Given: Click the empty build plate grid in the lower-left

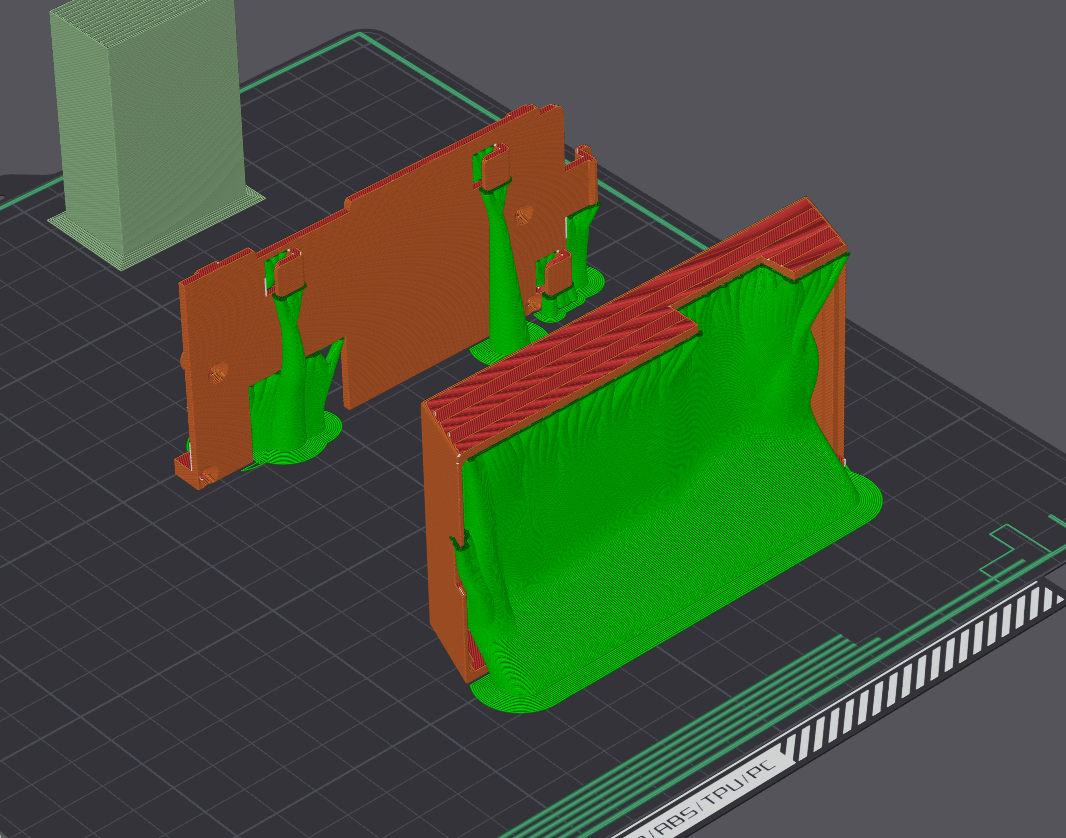Looking at the screenshot, I should (200, 650).
